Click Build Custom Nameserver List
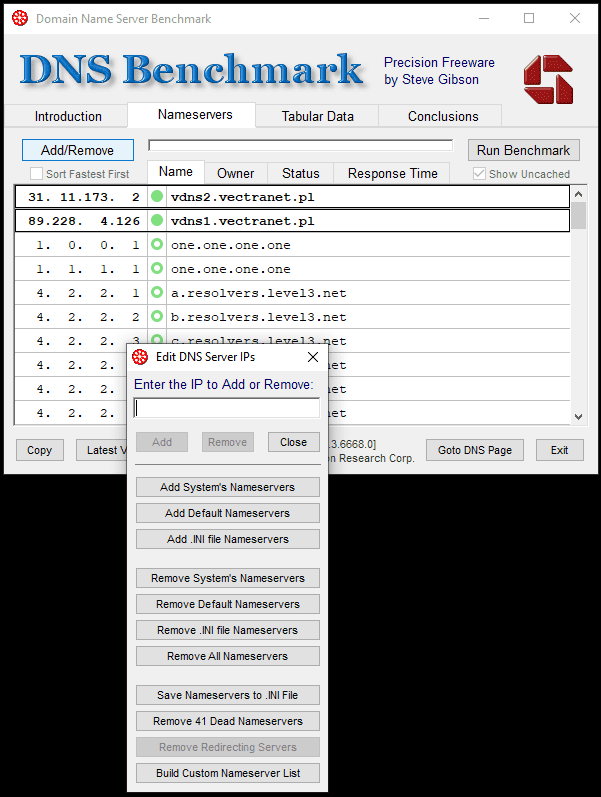The image size is (601, 797). pos(227,773)
